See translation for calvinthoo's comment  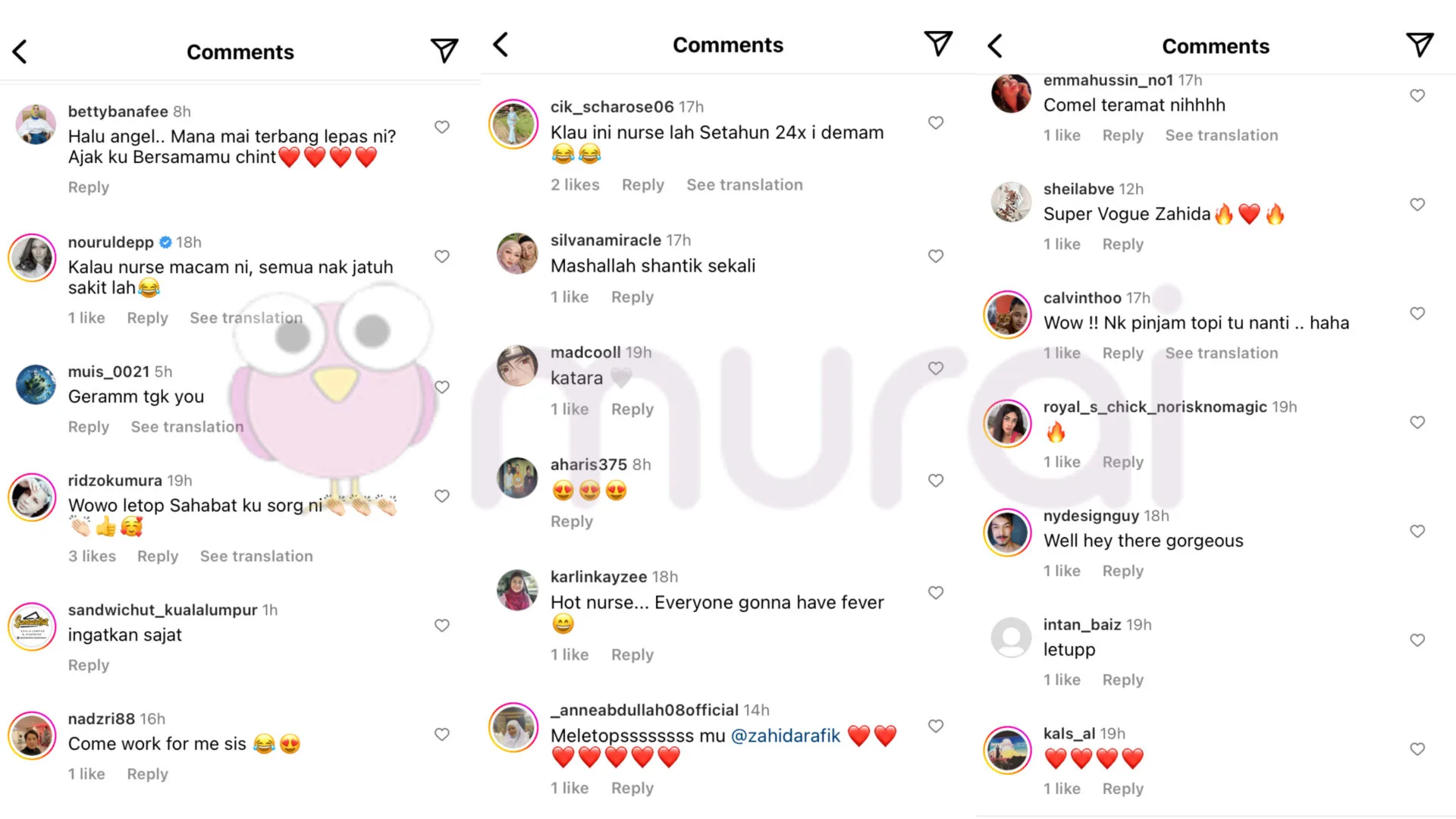pos(1221,353)
